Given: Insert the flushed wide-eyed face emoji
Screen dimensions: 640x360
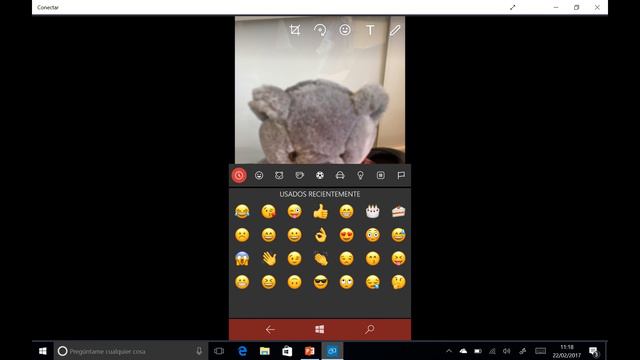Looking at the screenshot, I should (x=372, y=235).
